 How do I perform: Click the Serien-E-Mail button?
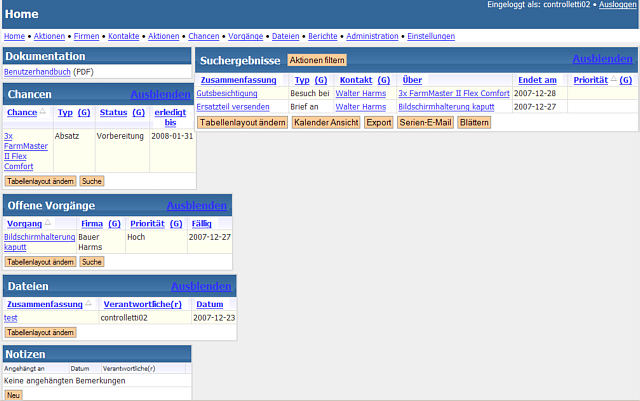(427, 122)
